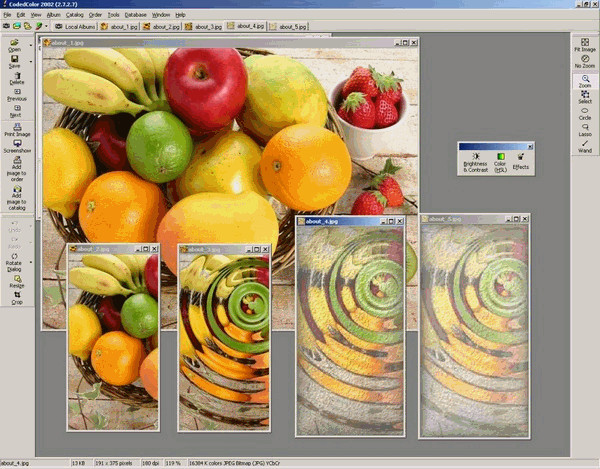Open the File menu
This screenshot has height=469, width=600.
(7, 15)
